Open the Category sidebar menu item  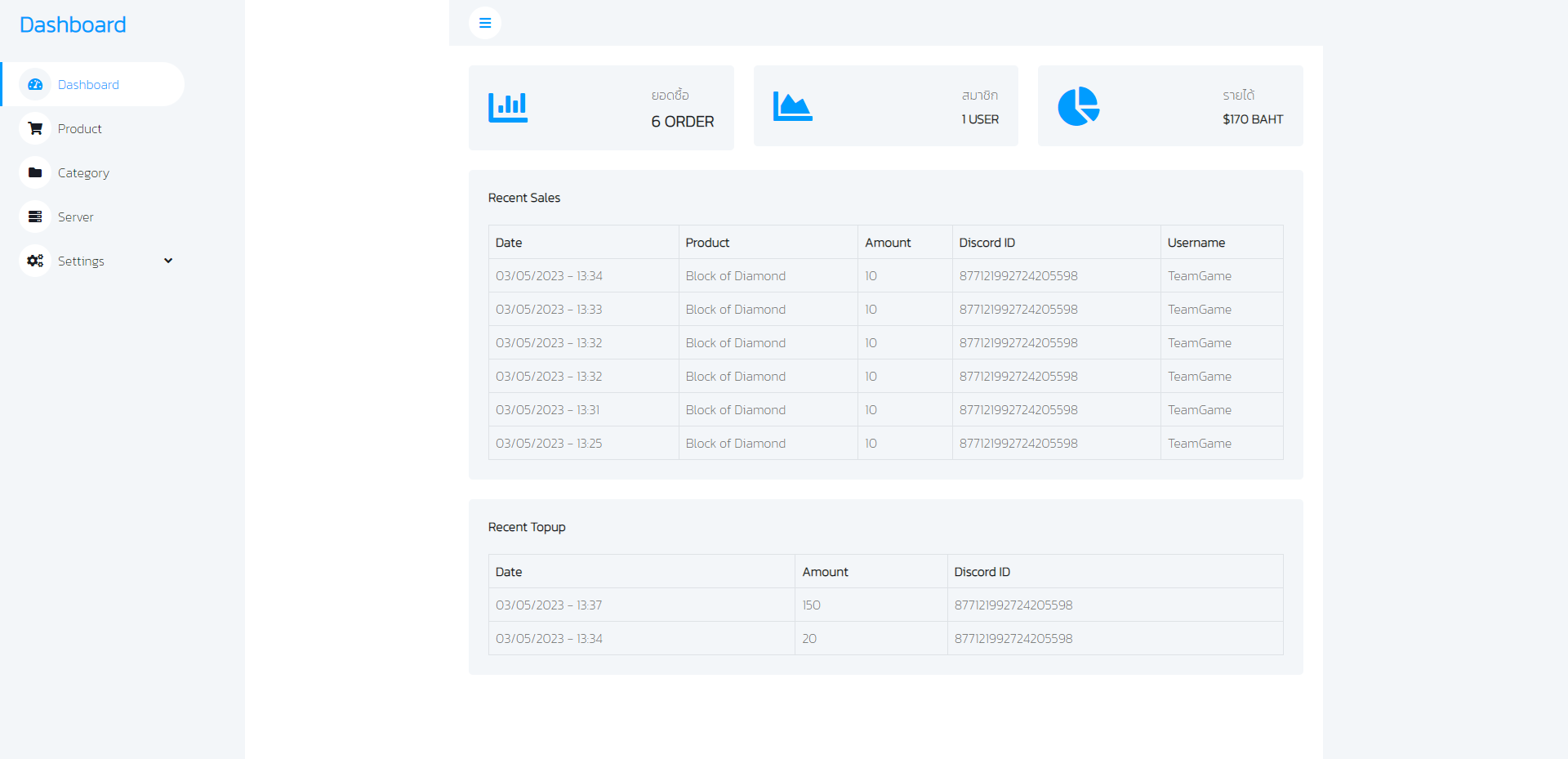(x=92, y=172)
